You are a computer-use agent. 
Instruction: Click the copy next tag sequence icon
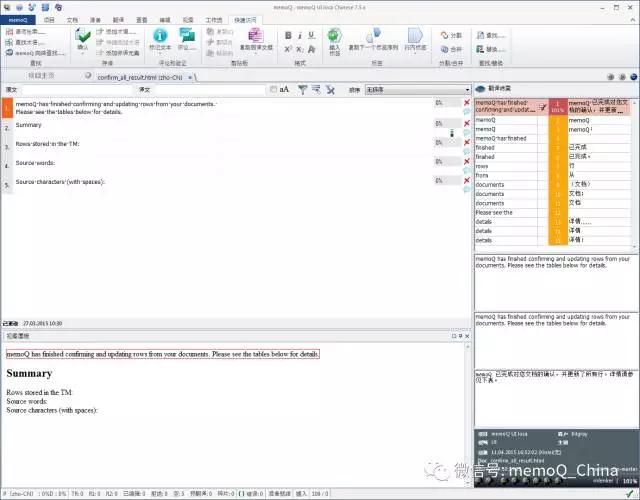(x=373, y=35)
